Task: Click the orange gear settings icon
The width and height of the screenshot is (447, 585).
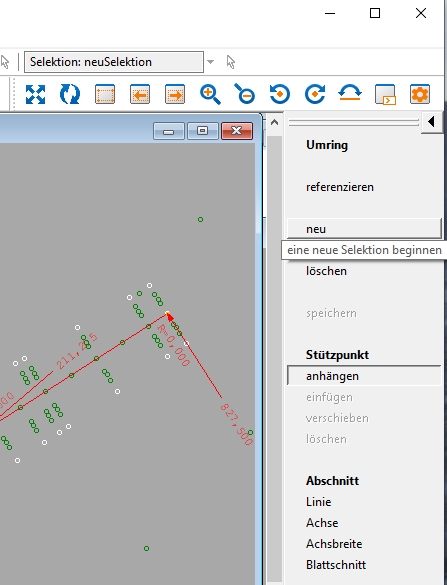Action: [x=420, y=94]
